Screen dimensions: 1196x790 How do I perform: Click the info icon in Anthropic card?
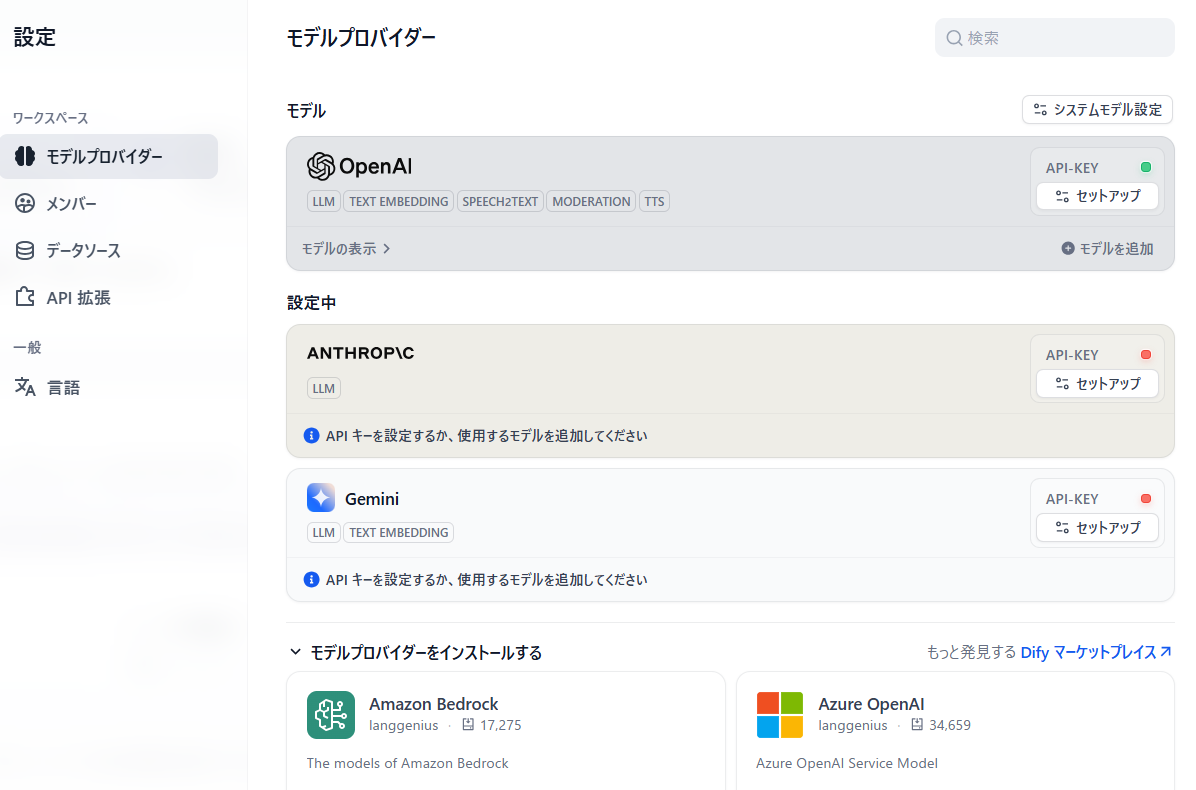[x=311, y=435]
